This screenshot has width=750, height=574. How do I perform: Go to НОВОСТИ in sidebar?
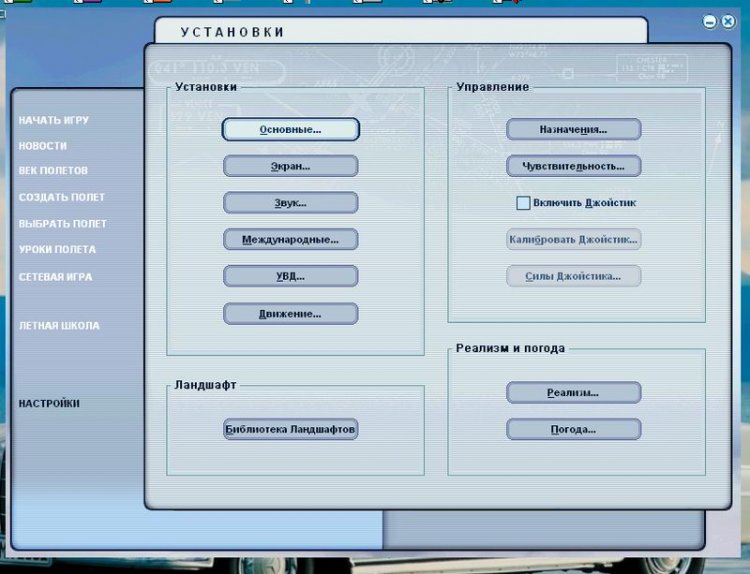43,146
